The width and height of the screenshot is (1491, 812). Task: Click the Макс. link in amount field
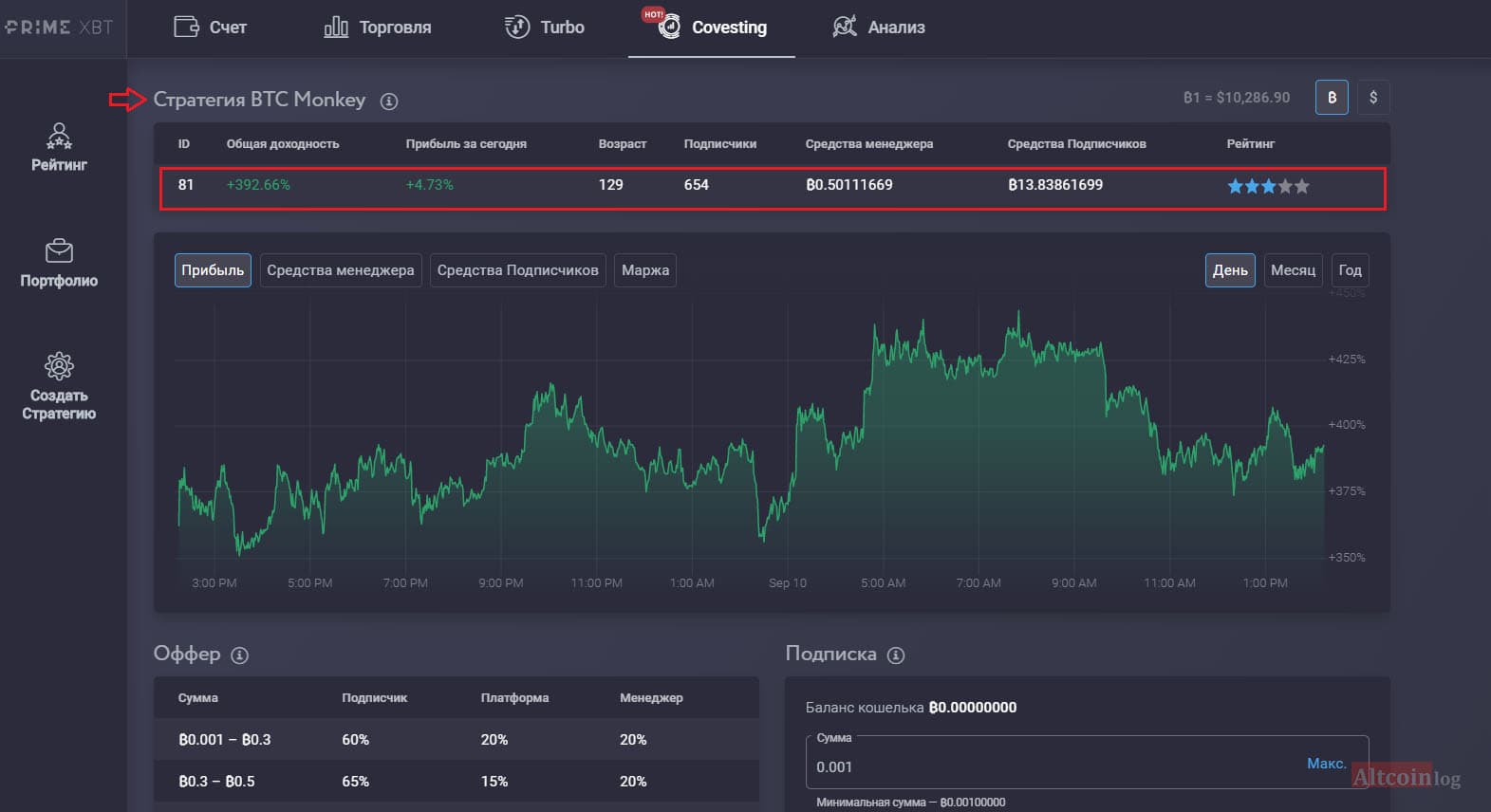tap(1326, 764)
